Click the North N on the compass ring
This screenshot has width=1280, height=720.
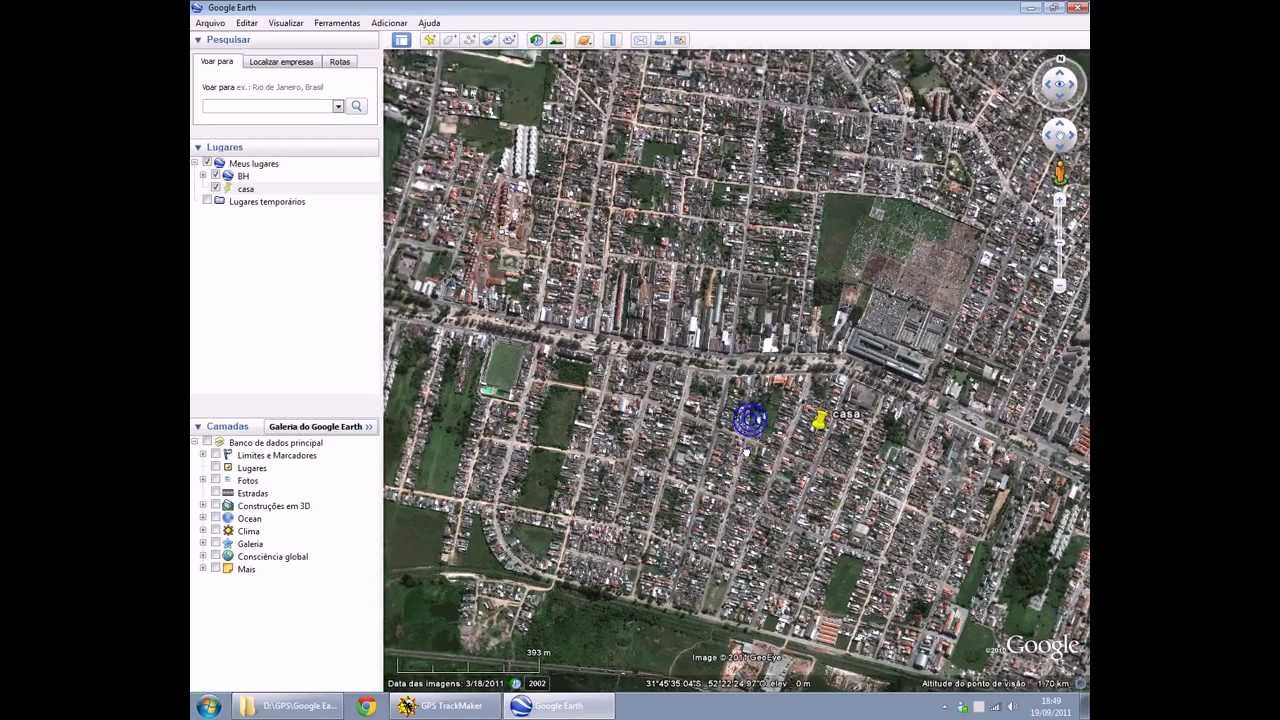[1060, 59]
